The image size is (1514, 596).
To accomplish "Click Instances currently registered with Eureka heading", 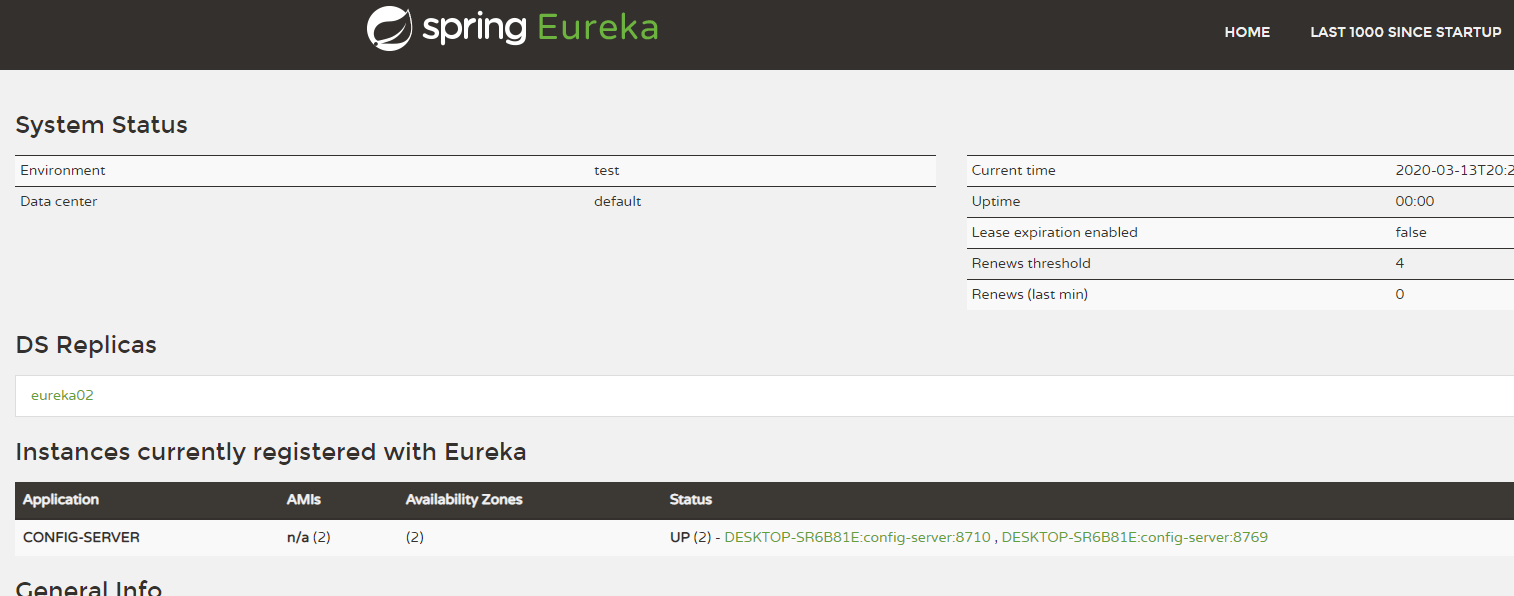I will click(x=271, y=452).
